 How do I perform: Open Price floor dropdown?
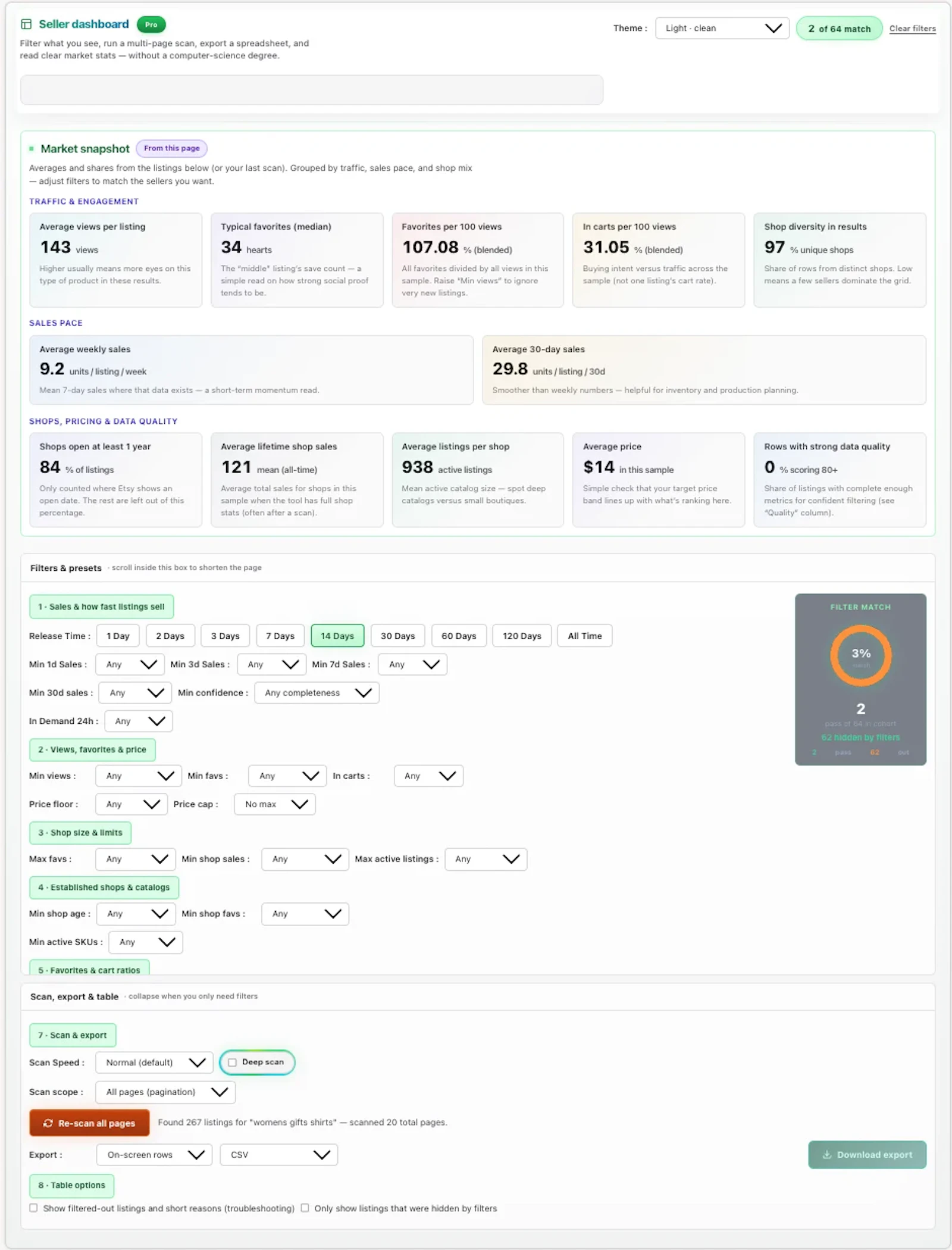tap(131, 805)
